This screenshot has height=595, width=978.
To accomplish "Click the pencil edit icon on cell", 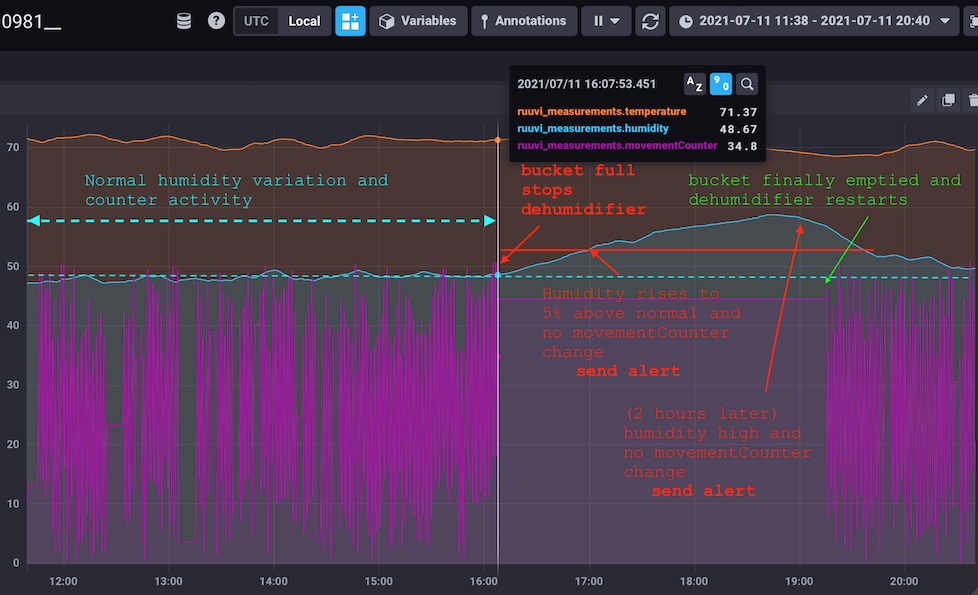I will [922, 100].
